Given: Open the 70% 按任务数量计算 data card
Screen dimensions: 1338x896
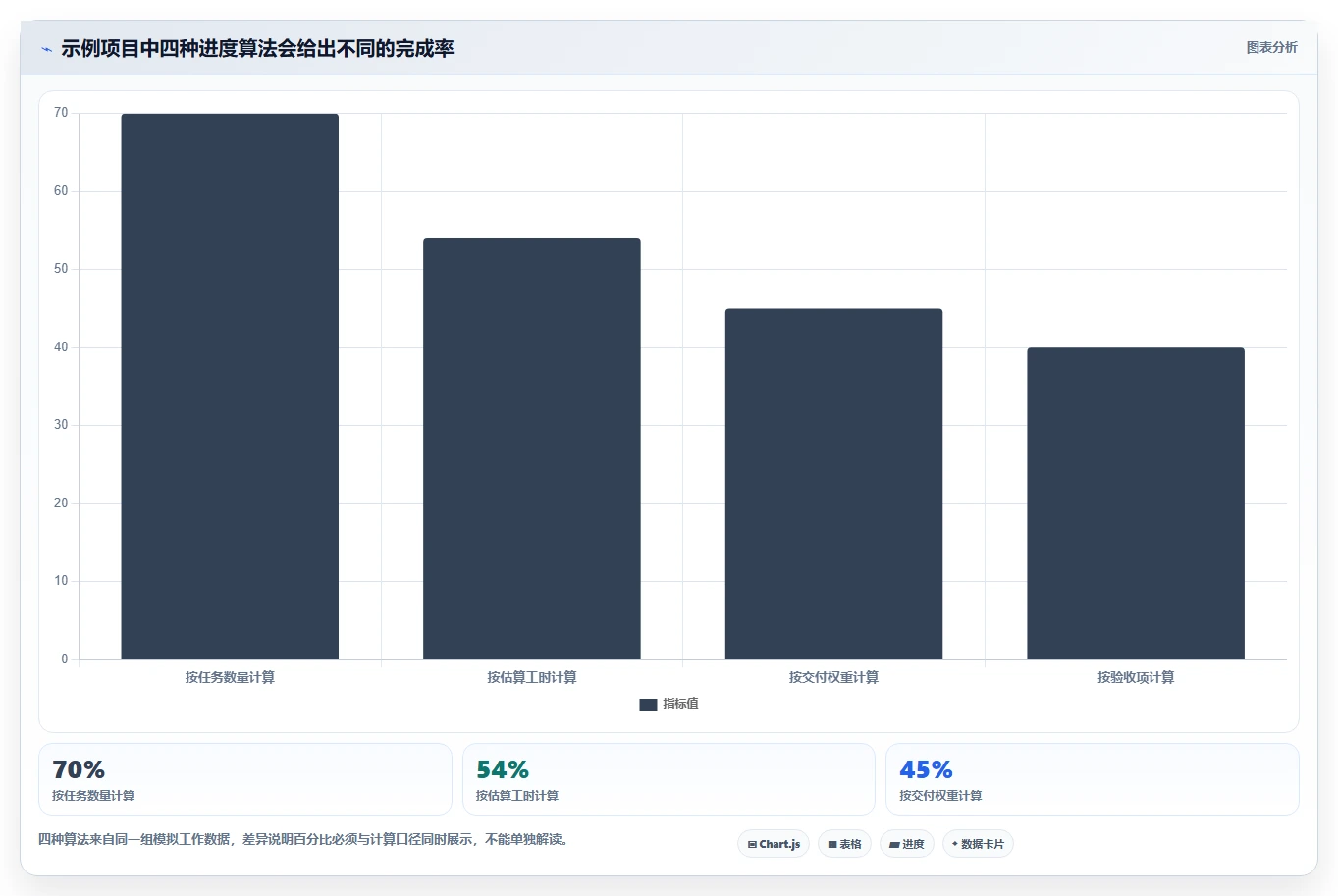Looking at the screenshot, I should pos(245,779).
